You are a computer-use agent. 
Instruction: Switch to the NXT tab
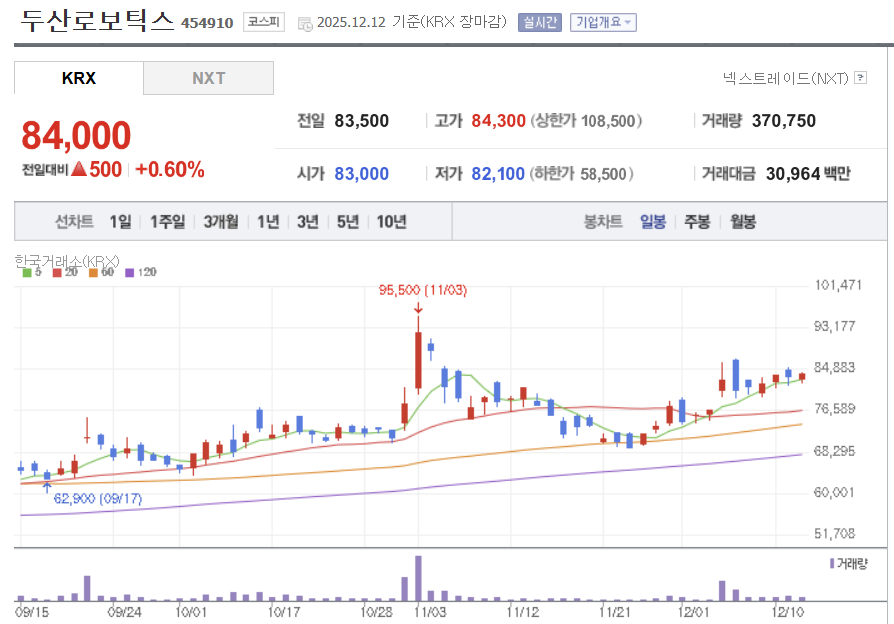coord(208,78)
